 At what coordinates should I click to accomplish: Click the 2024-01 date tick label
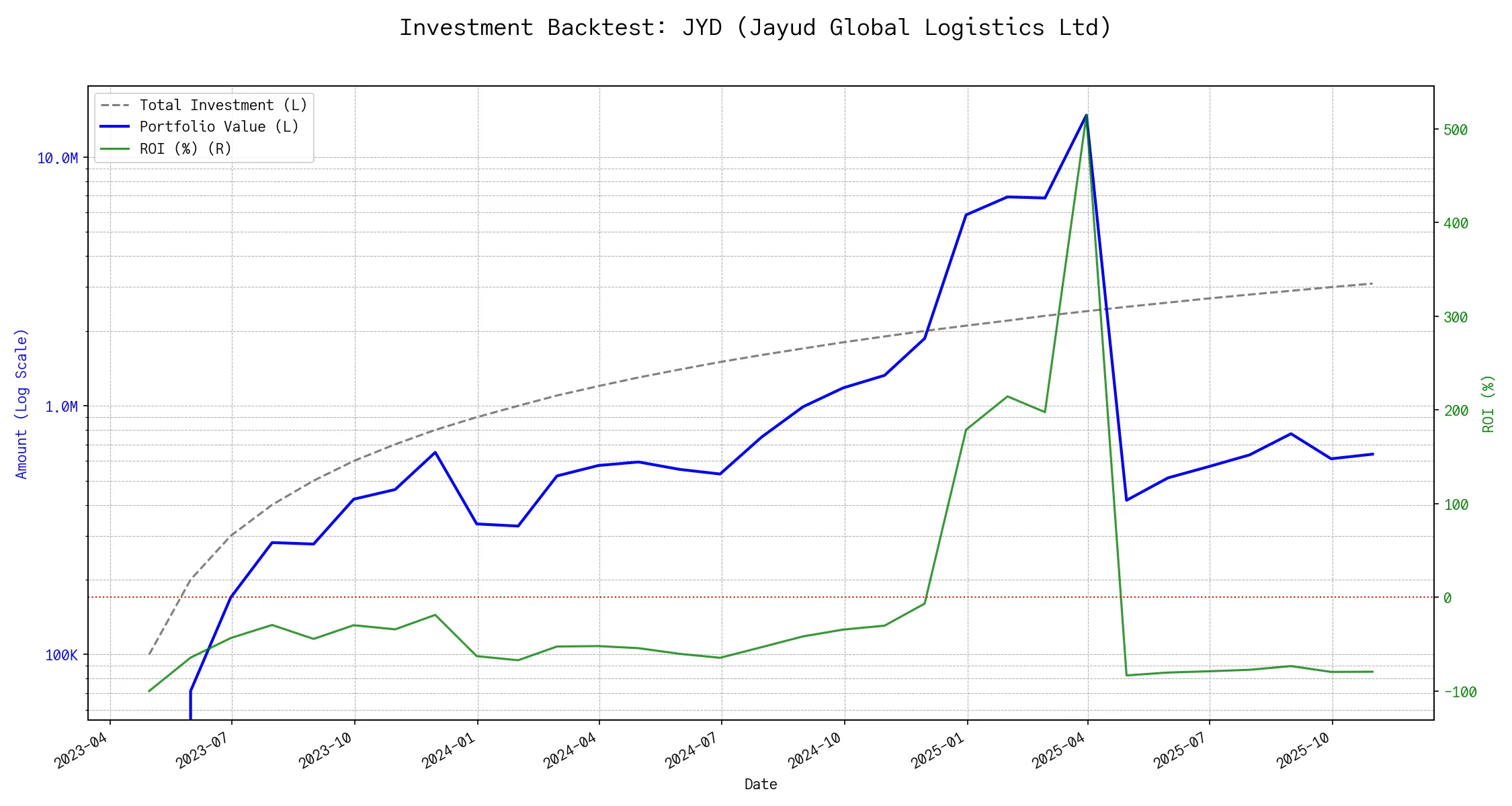(x=449, y=751)
